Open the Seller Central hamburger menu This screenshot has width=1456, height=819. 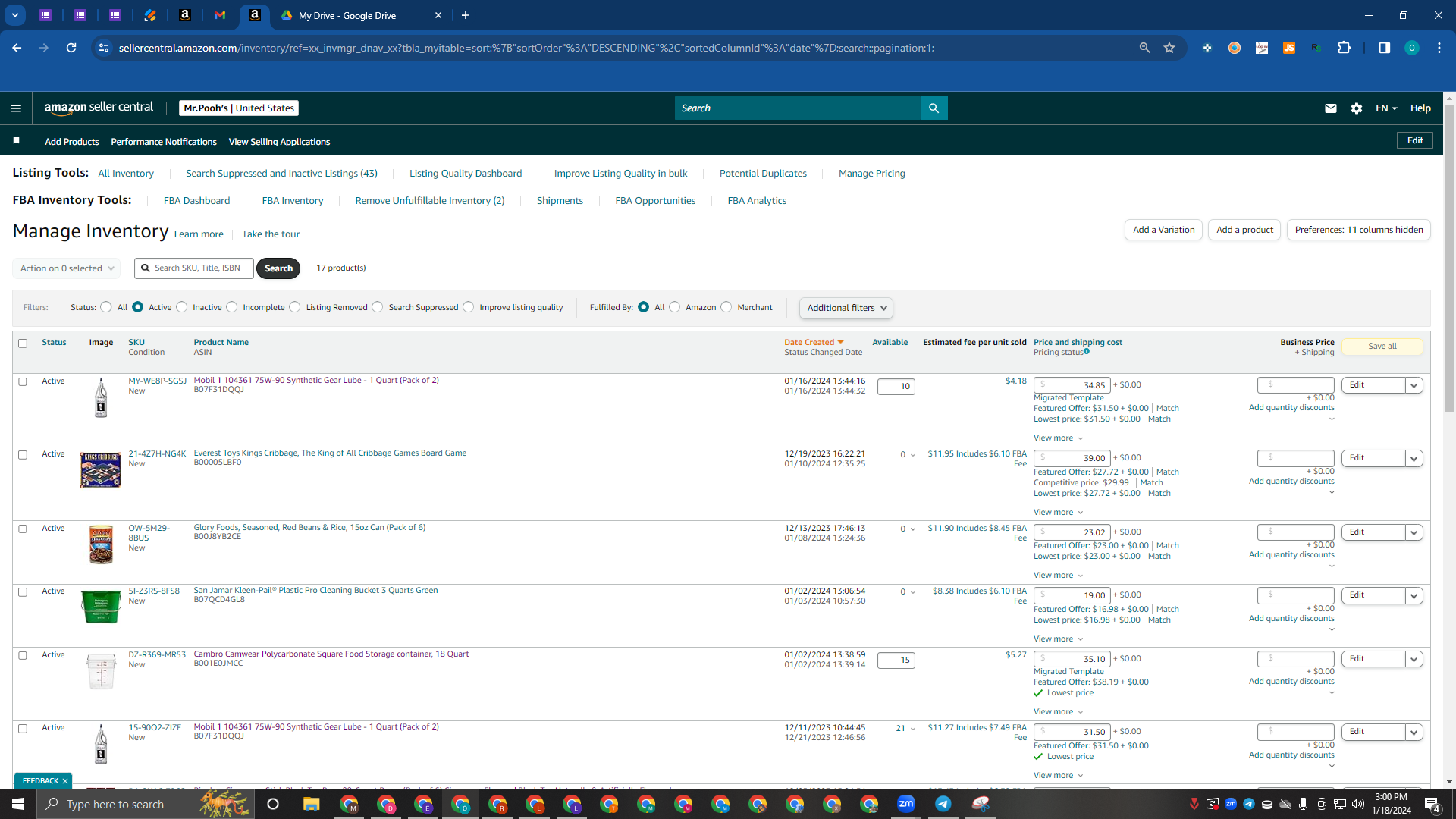(x=16, y=108)
